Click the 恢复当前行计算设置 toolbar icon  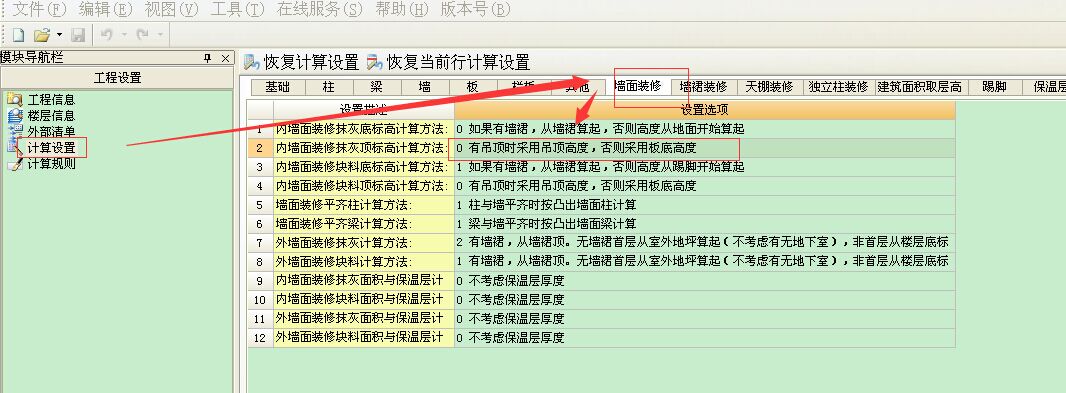click(x=375, y=63)
